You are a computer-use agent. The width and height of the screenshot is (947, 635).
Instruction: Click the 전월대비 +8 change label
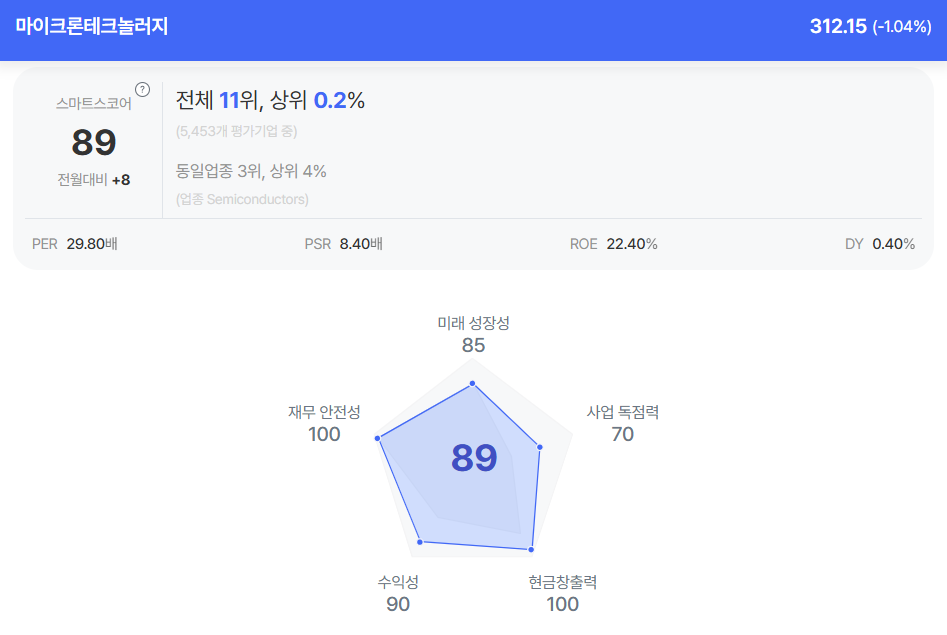coord(94,180)
